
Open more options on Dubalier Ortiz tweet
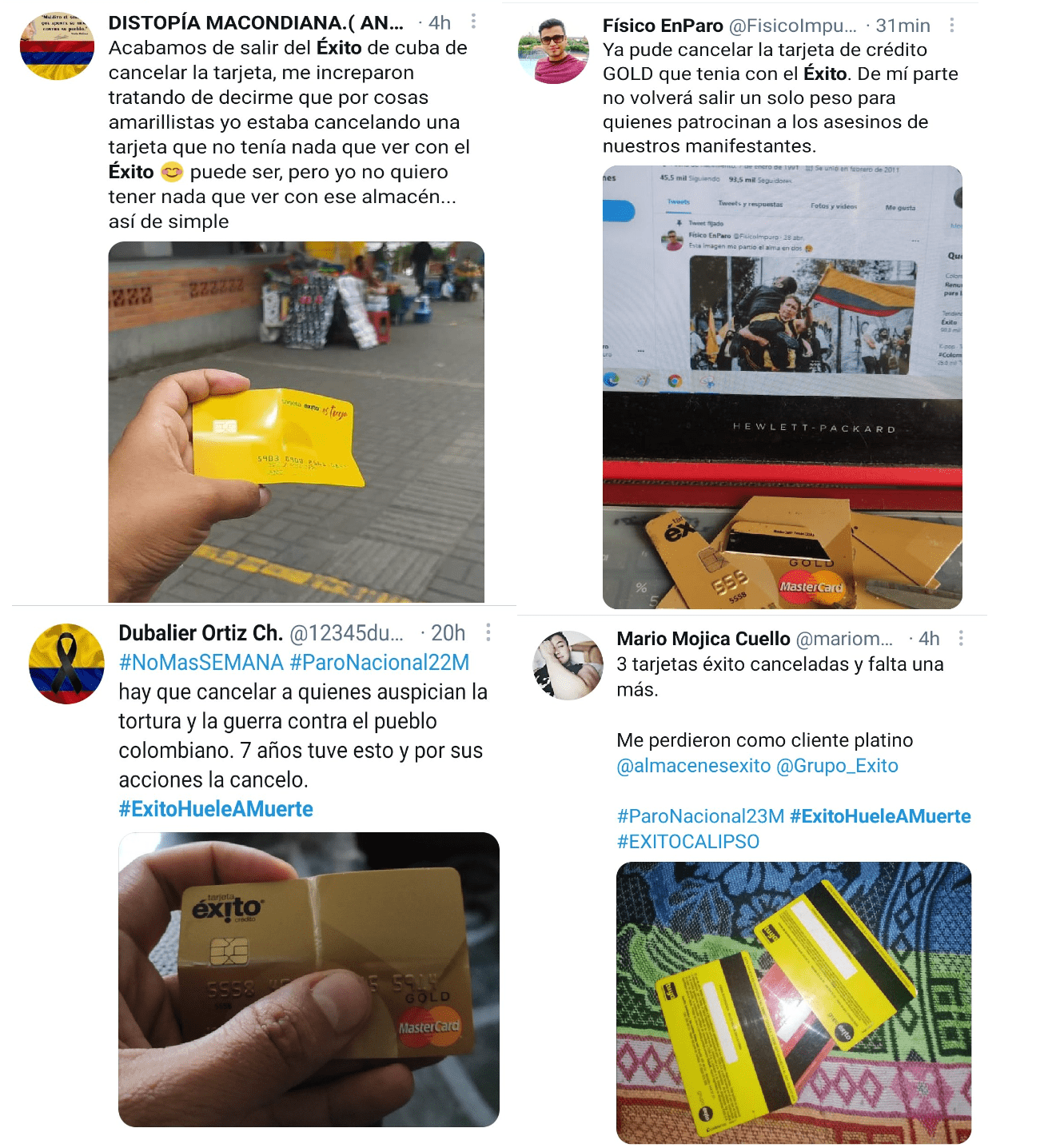point(488,632)
